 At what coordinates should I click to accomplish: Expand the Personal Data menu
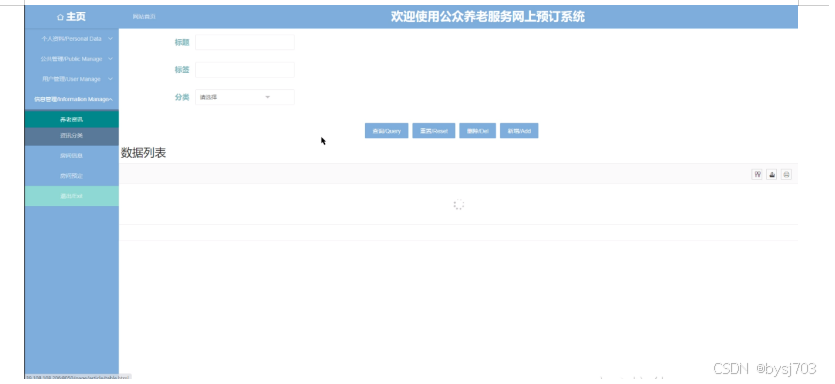pyautogui.click(x=72, y=39)
